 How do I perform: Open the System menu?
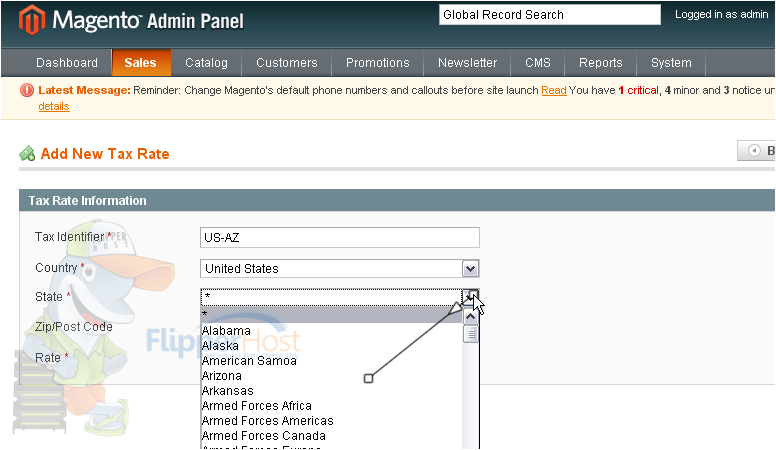tap(671, 63)
